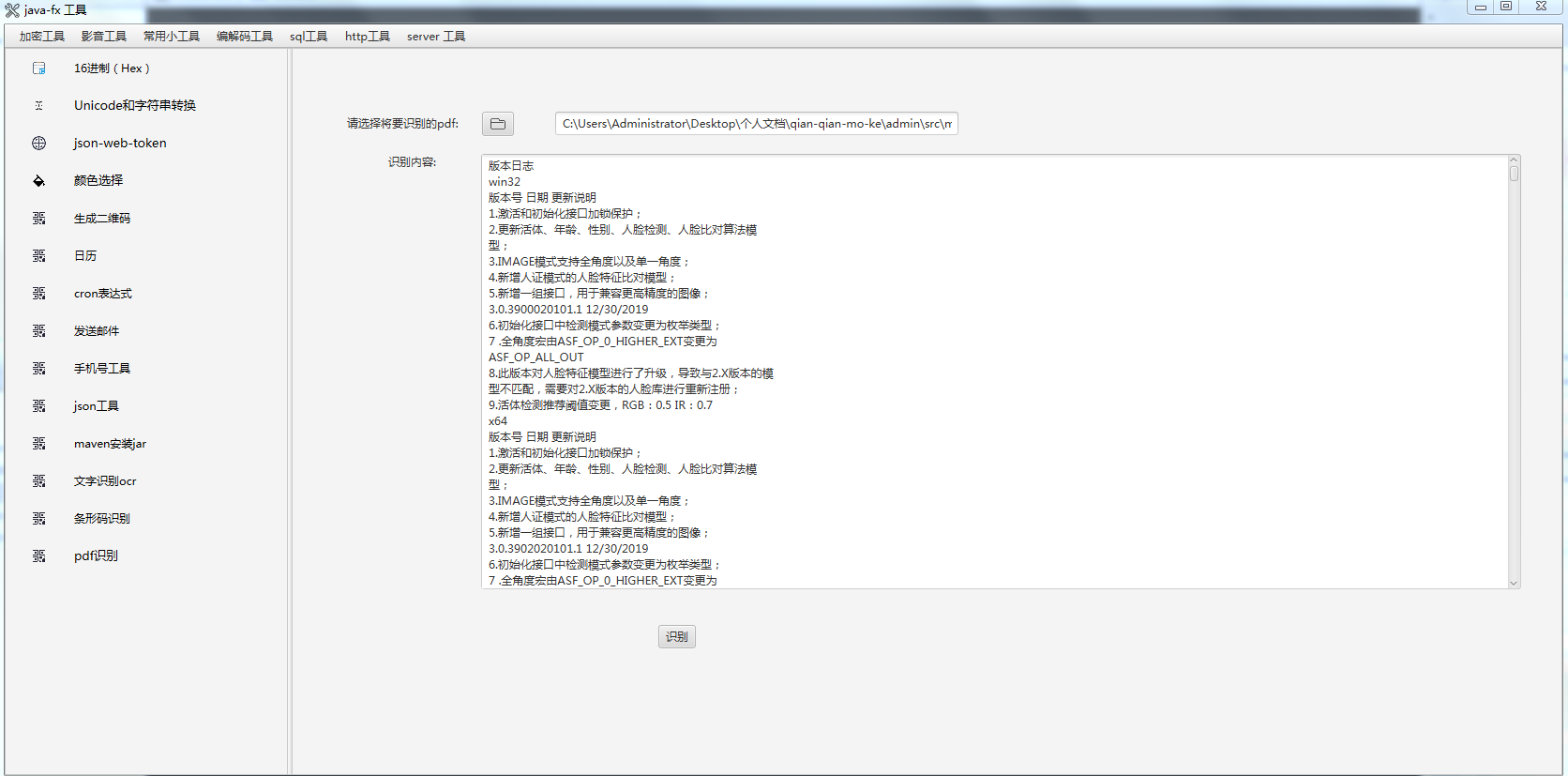
Task: Click the json-web-token globe icon
Action: (38, 144)
